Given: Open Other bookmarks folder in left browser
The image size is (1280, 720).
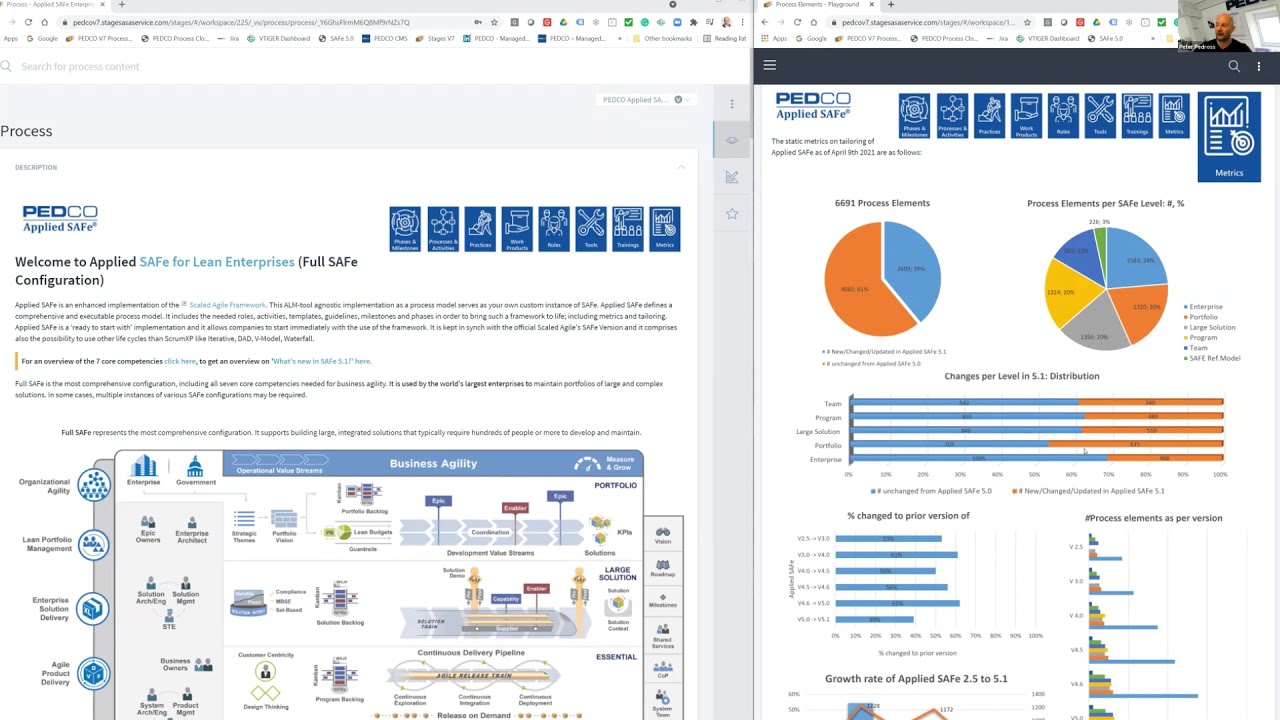Looking at the screenshot, I should (662, 38).
